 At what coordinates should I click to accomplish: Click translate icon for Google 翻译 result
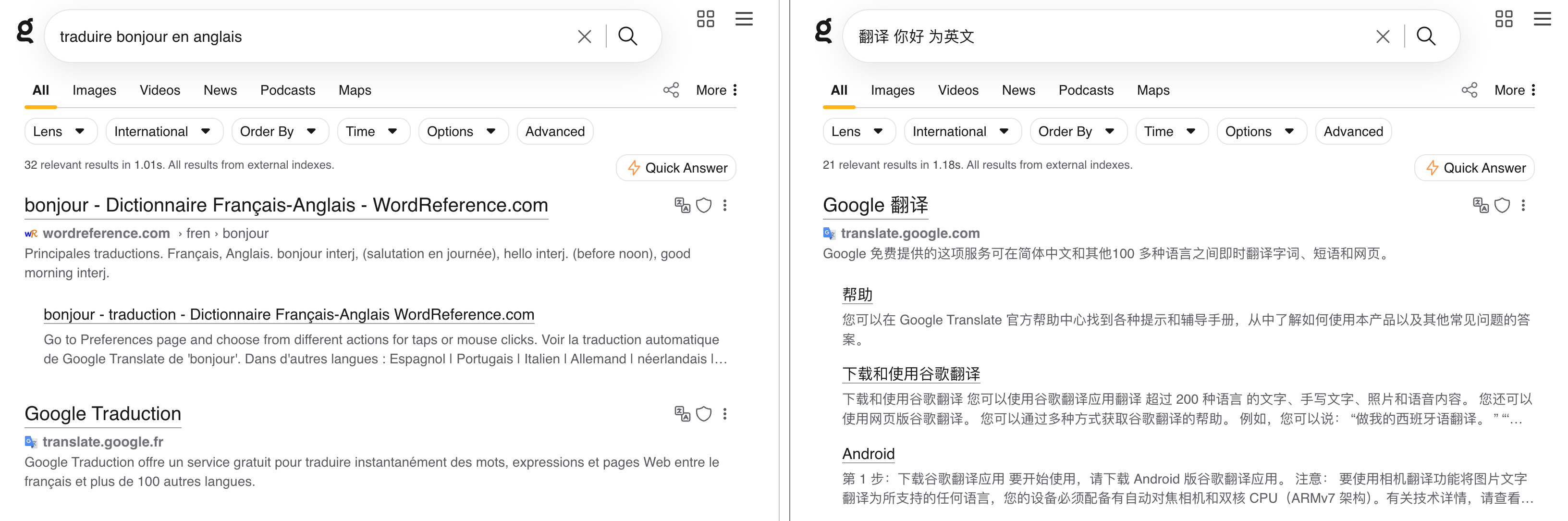pos(1481,205)
